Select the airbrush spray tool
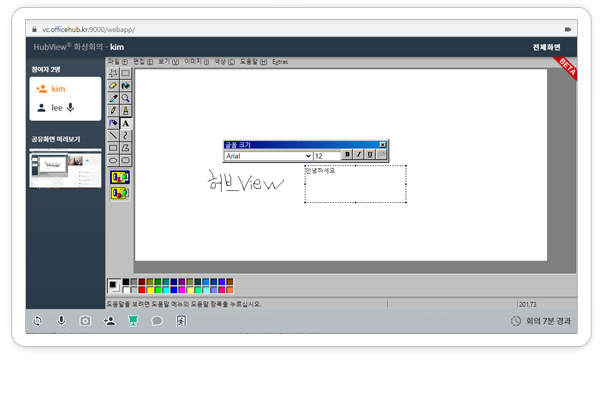 click(x=113, y=123)
